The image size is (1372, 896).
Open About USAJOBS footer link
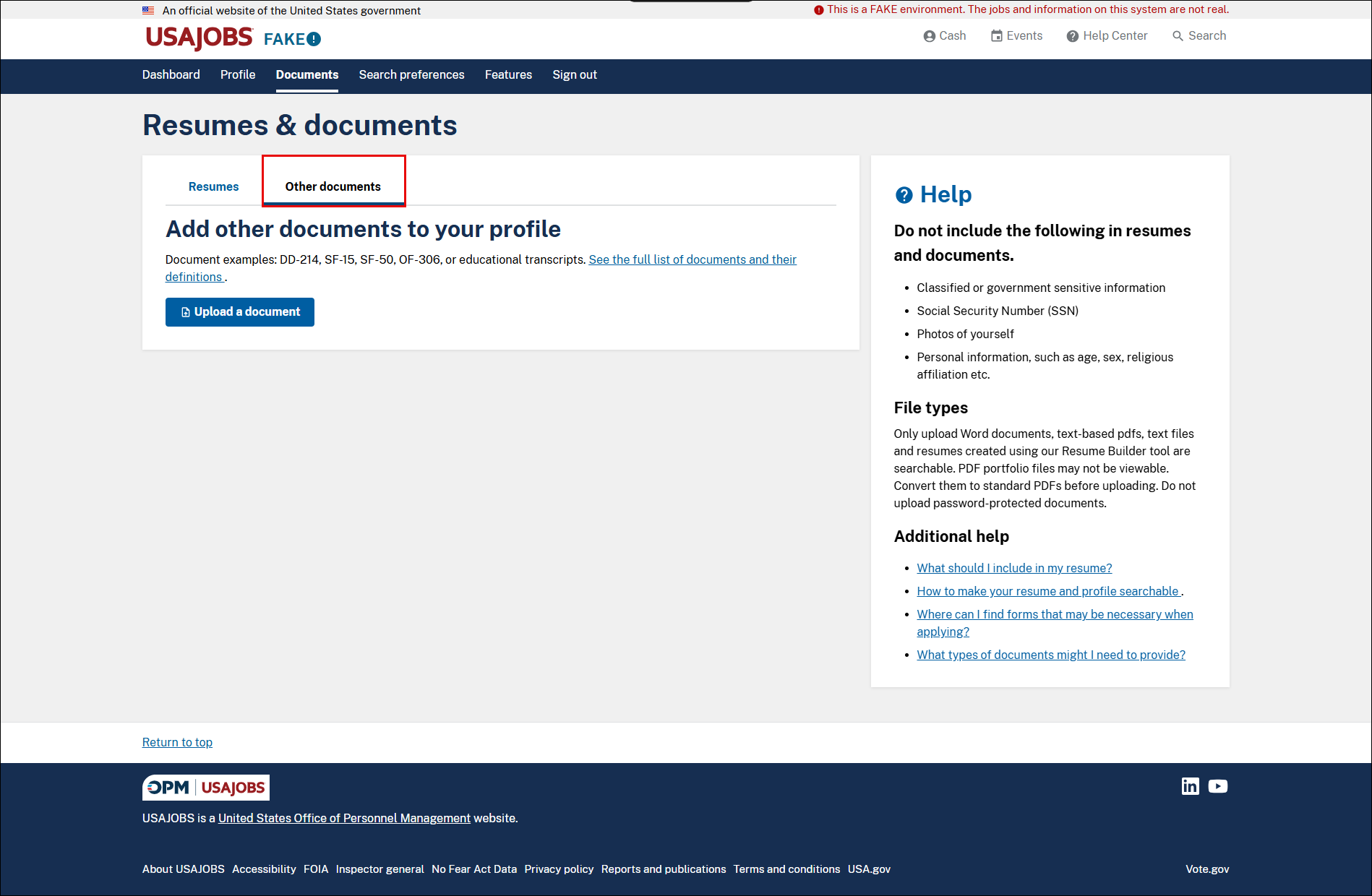(x=184, y=869)
